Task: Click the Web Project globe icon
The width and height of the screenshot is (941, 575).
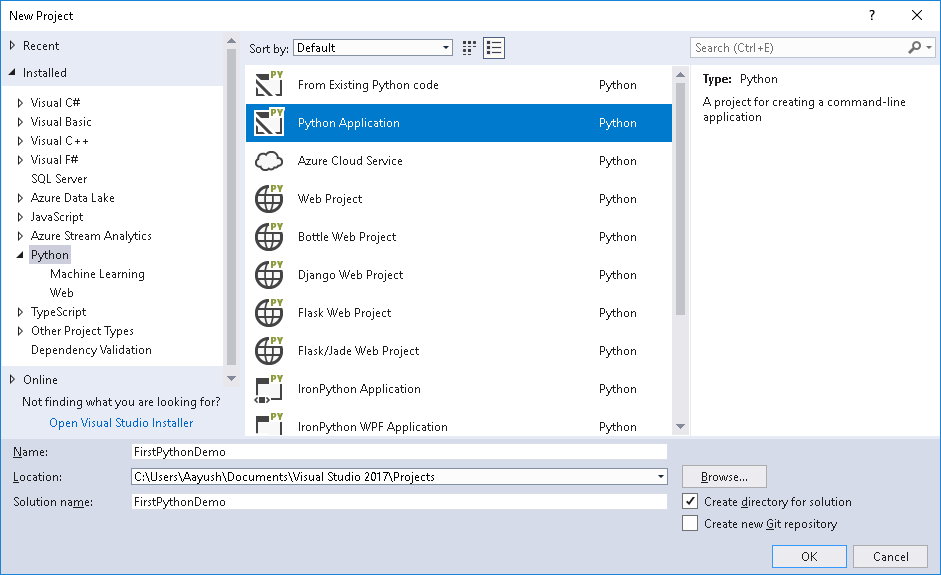Action: pyautogui.click(x=269, y=199)
